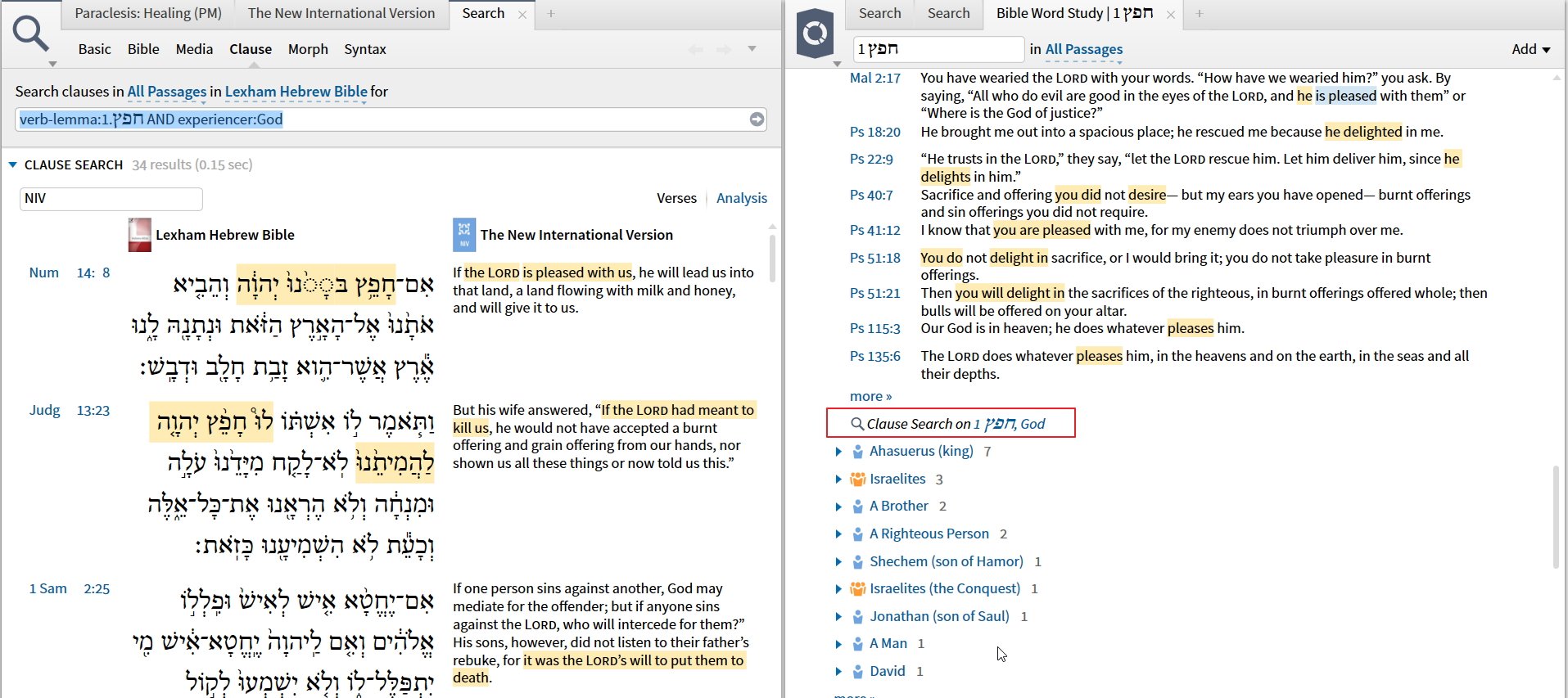Select the Media search type
The image size is (1568, 698).
click(x=194, y=49)
